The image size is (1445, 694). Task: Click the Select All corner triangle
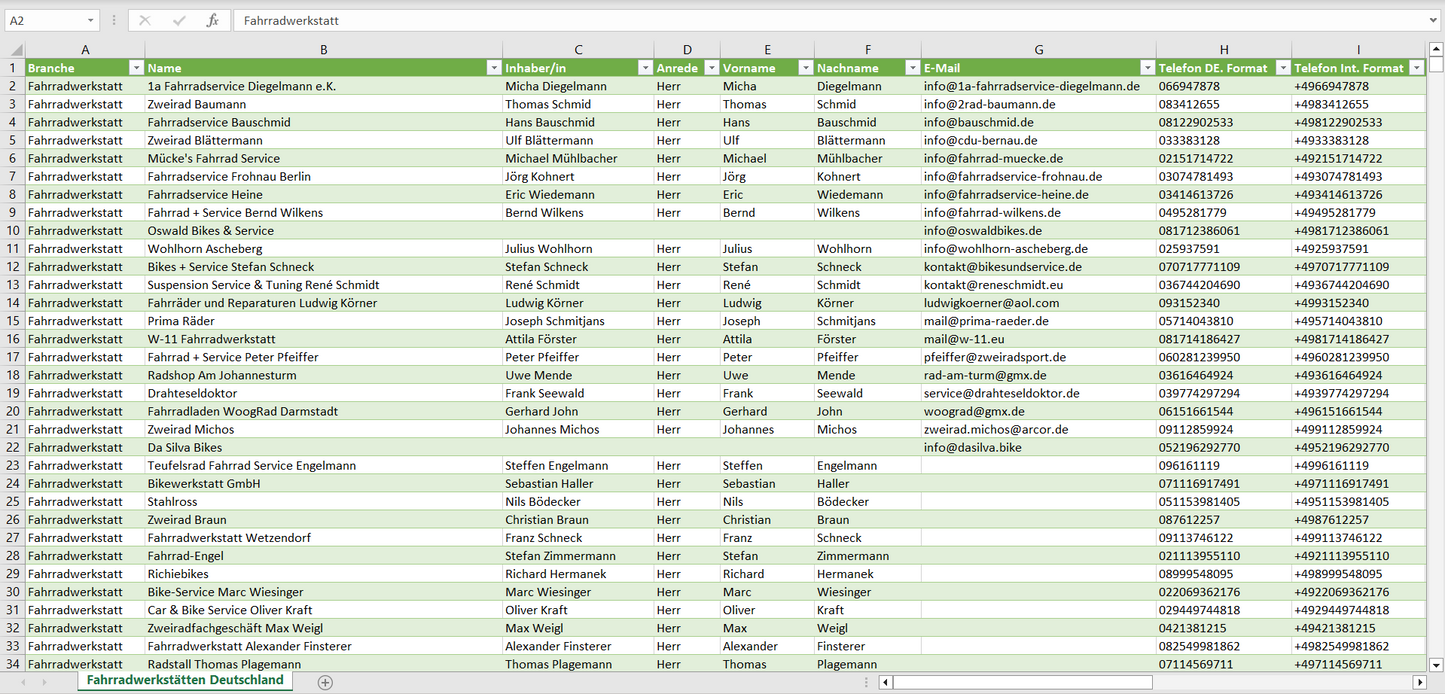[13, 50]
